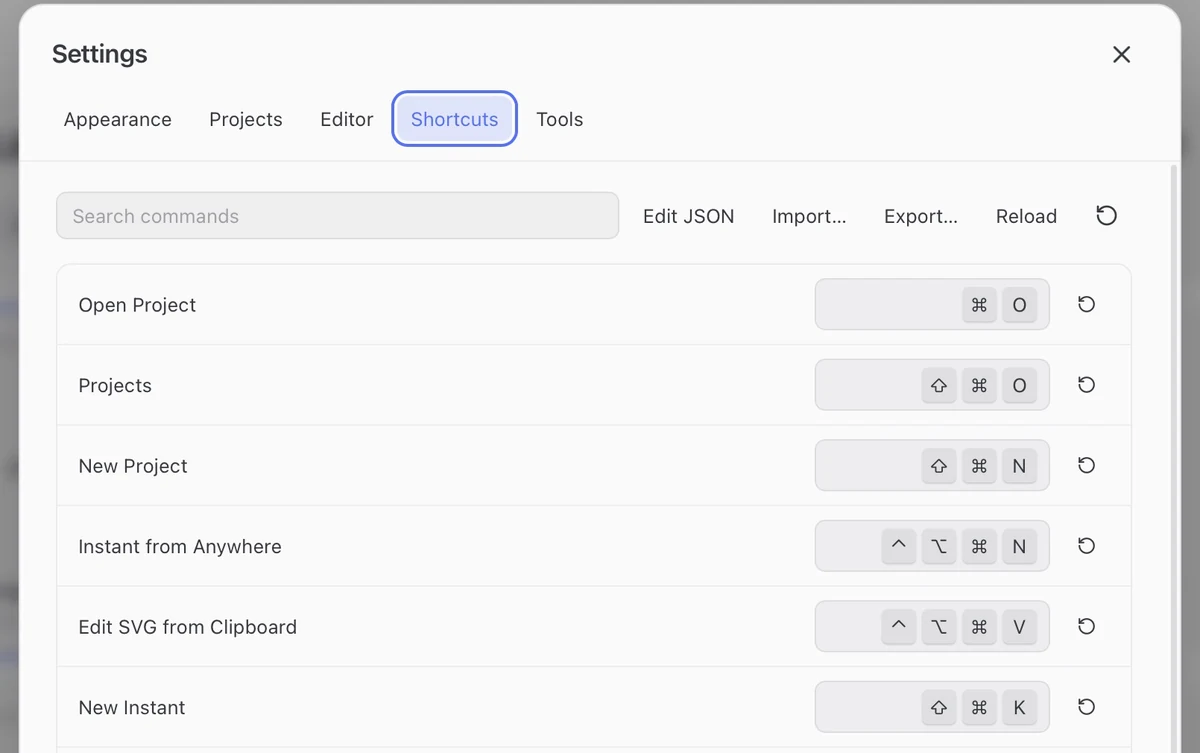Screen dimensions: 1200x753
Task: Reset the Instant from Anywhere shortcut
Action: point(1087,546)
